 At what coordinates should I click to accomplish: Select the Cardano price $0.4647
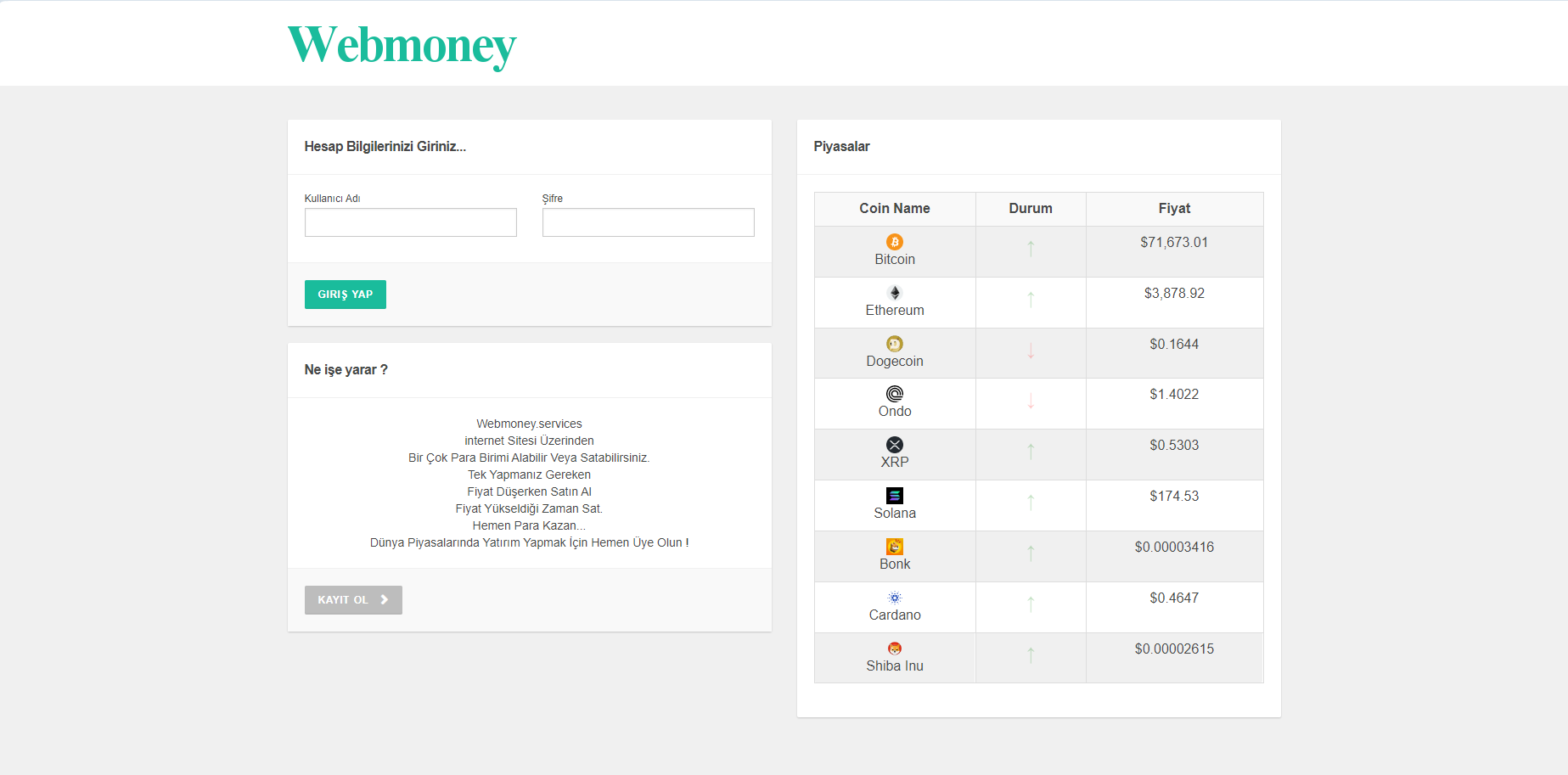tap(1175, 598)
